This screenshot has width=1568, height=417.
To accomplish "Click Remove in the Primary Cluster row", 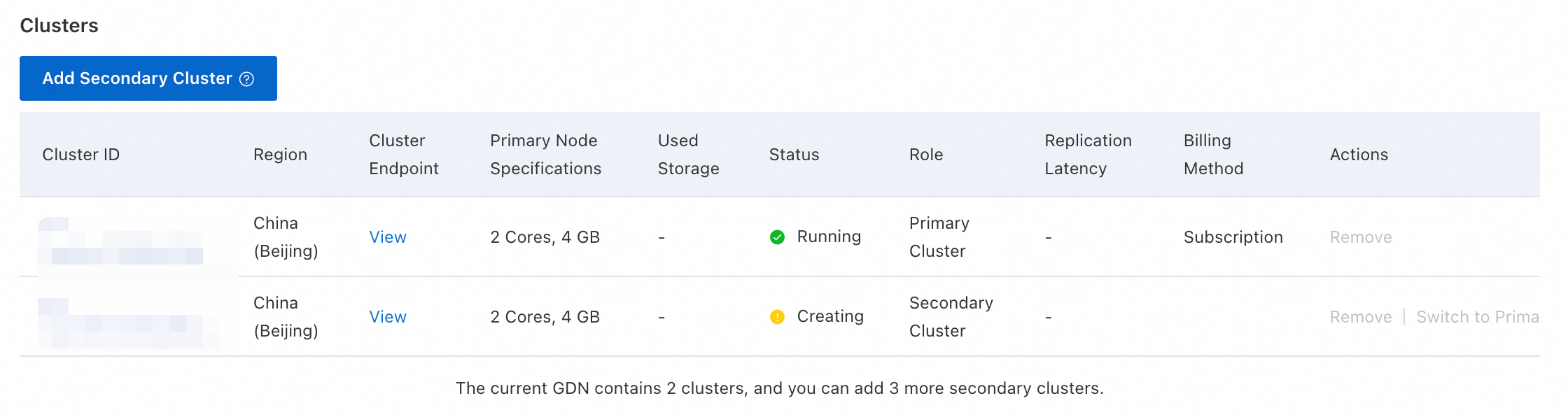I will [1360, 237].
